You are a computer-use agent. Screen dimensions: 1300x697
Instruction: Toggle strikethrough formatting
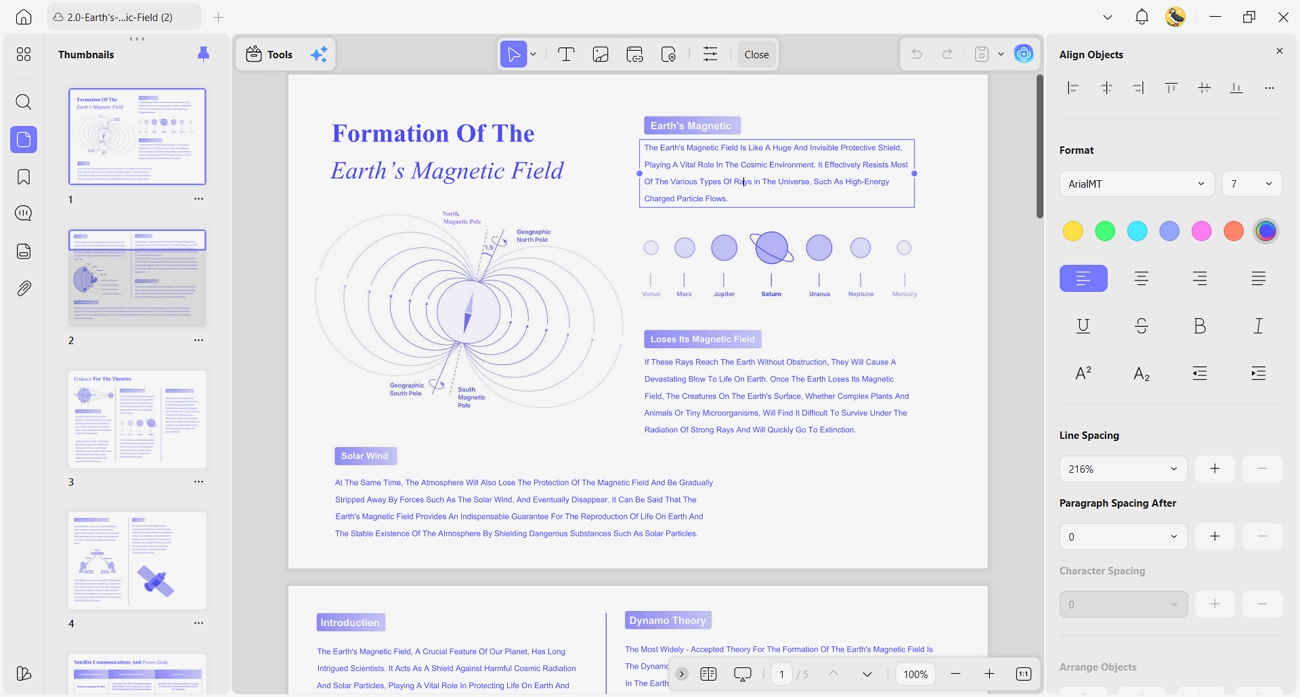tap(1141, 326)
